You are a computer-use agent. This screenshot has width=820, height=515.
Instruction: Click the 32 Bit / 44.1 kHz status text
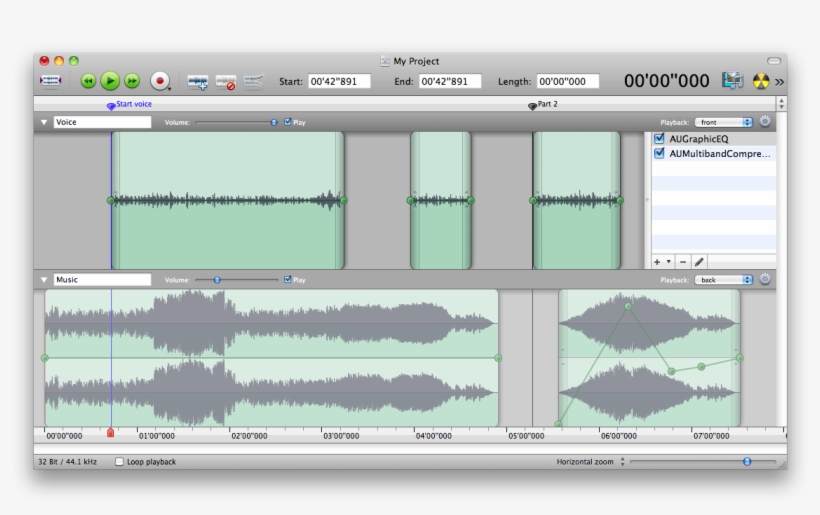67,462
